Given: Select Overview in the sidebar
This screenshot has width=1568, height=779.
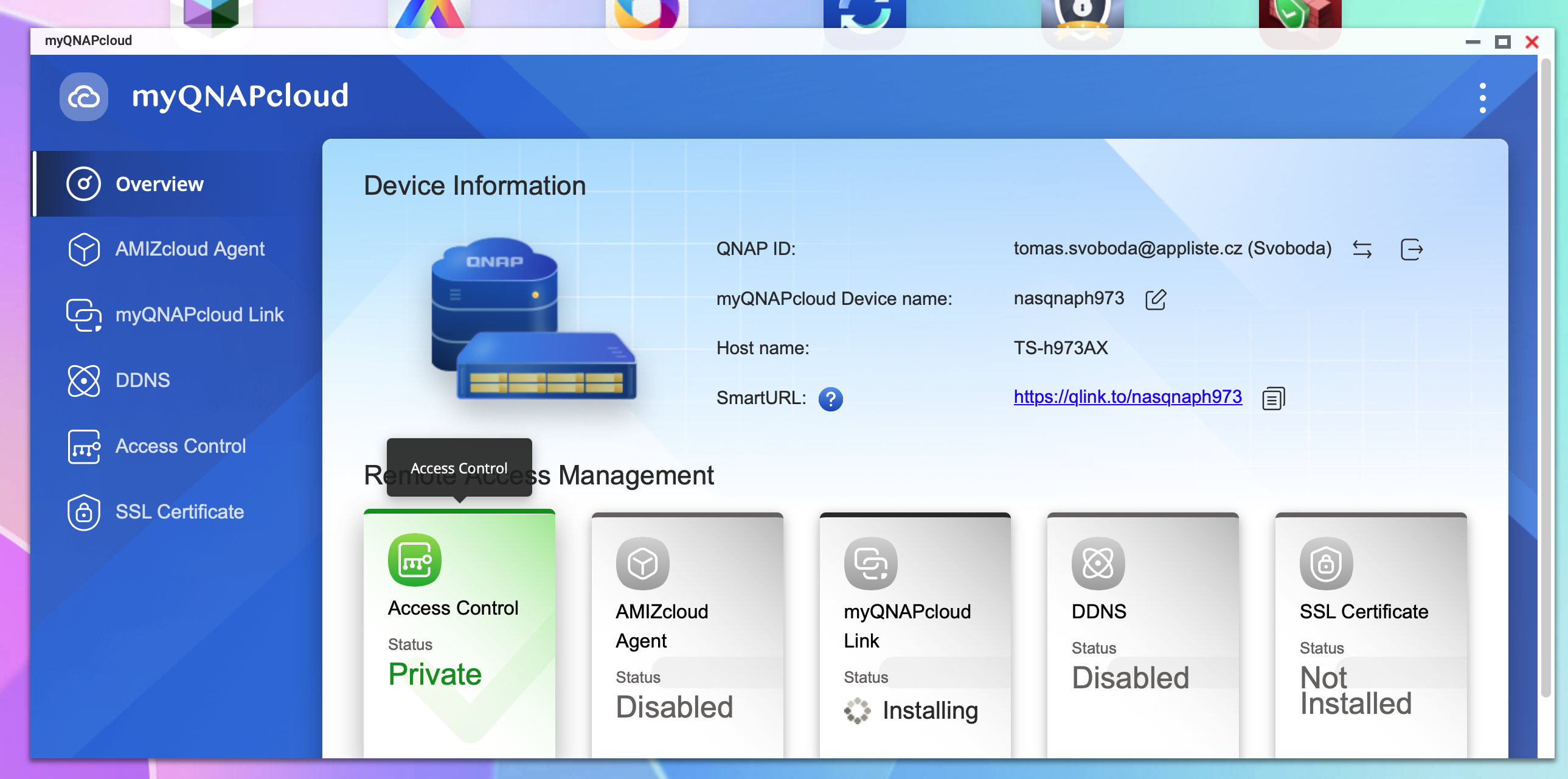Looking at the screenshot, I should [x=159, y=184].
